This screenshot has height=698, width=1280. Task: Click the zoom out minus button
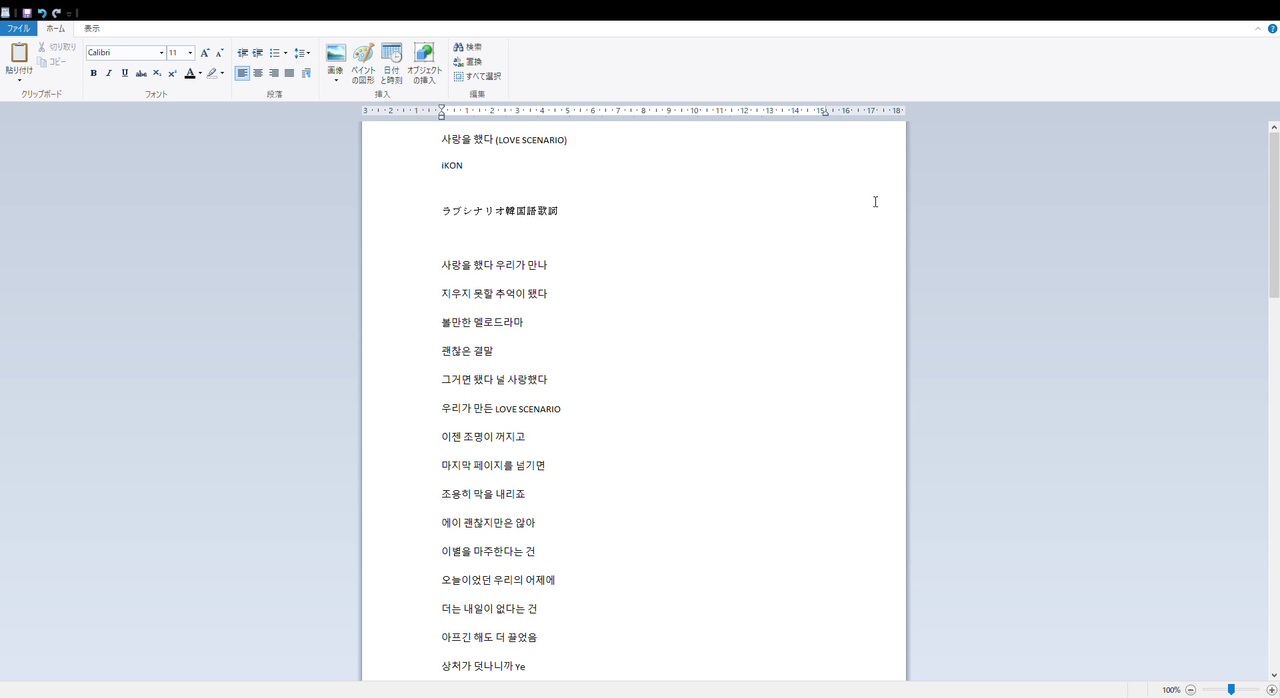[1191, 690]
